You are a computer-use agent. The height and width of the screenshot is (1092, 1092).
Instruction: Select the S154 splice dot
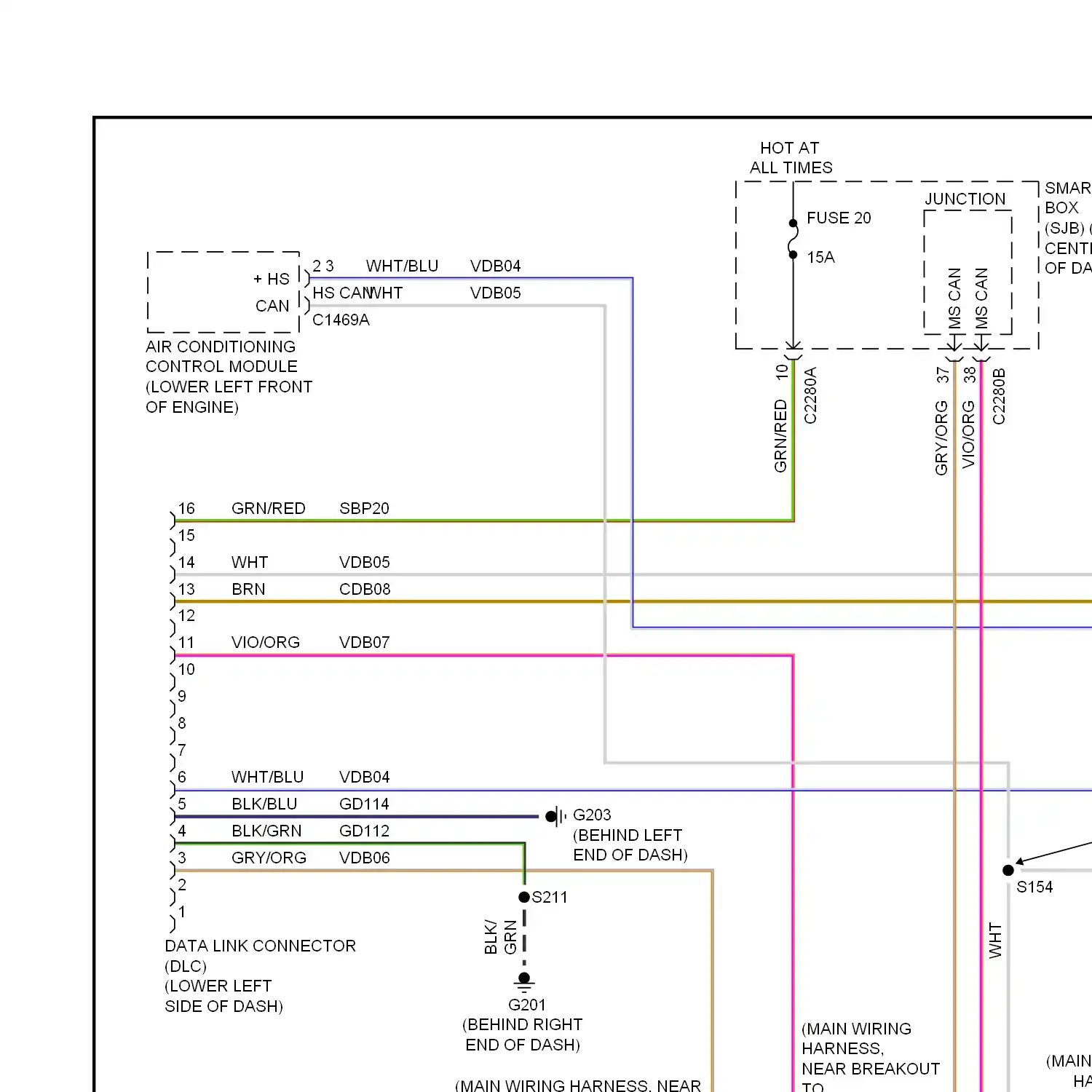(1008, 870)
